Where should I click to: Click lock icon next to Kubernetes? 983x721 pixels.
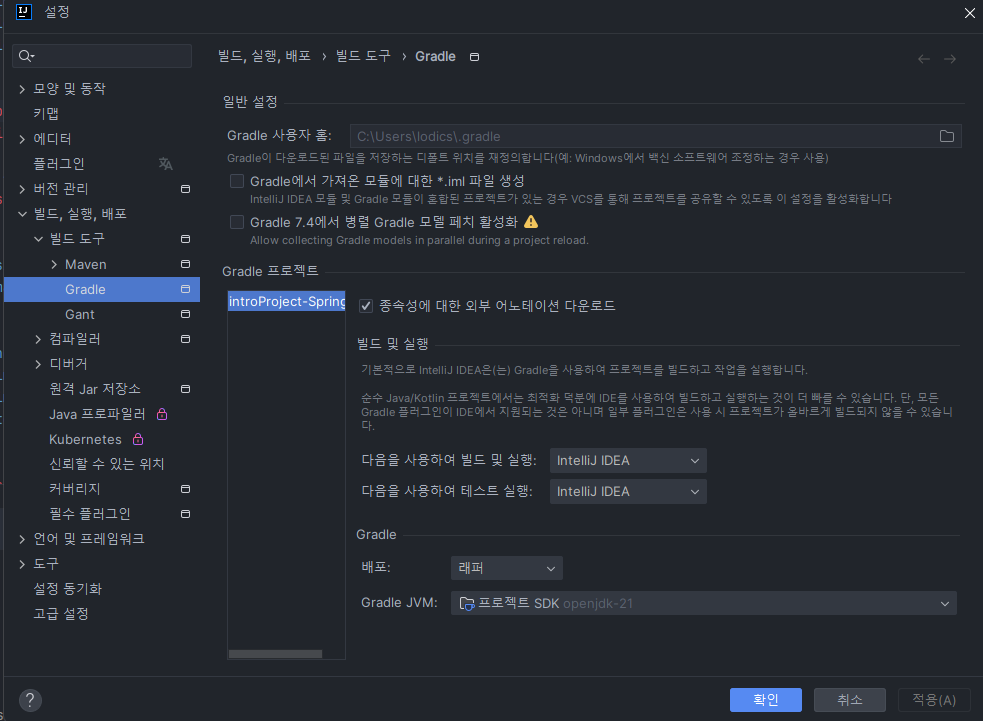(x=138, y=439)
